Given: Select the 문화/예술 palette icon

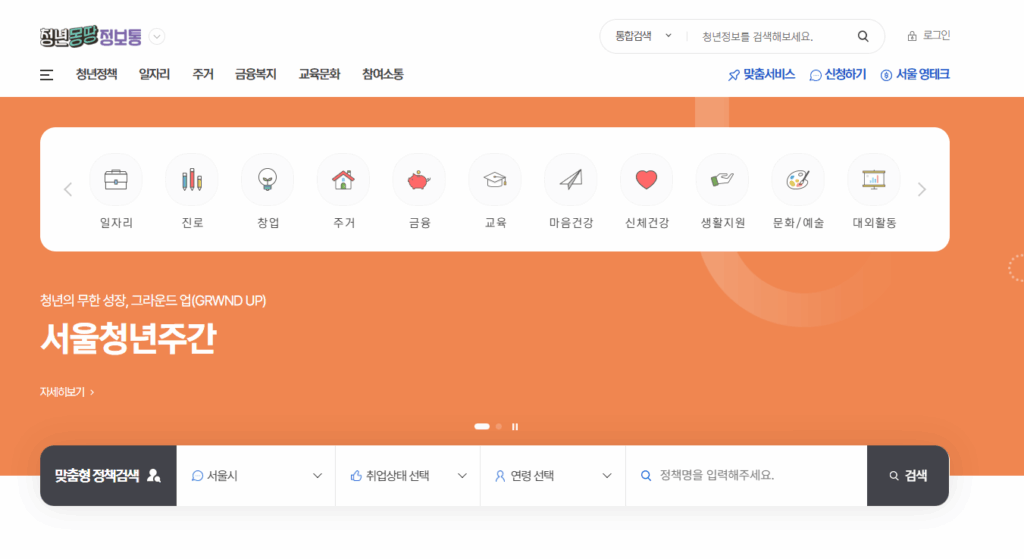Looking at the screenshot, I should [x=798, y=180].
